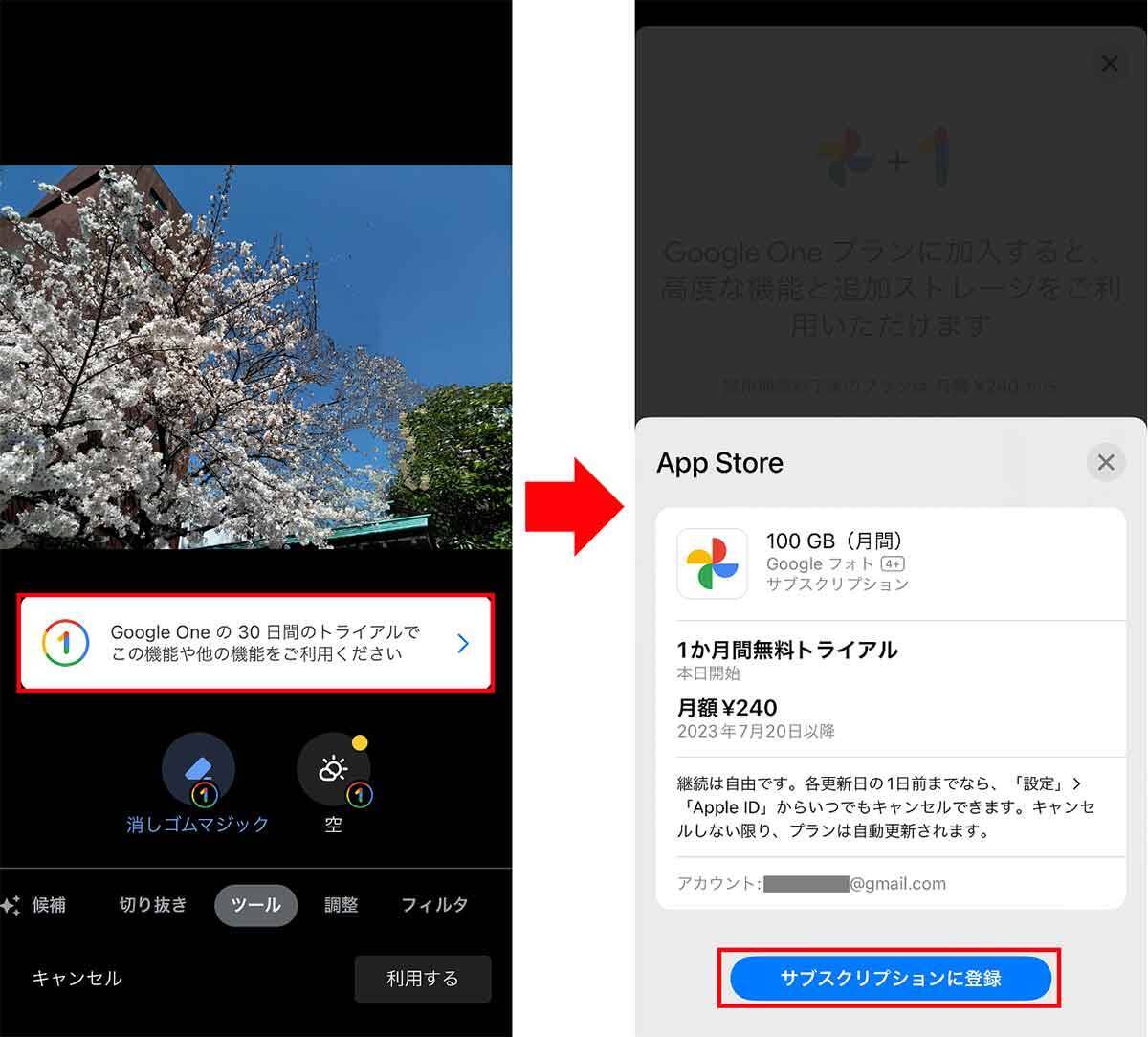Viewport: 1148px width, 1037px height.
Task: Open the Google One trial banner chevron
Action: tap(463, 643)
